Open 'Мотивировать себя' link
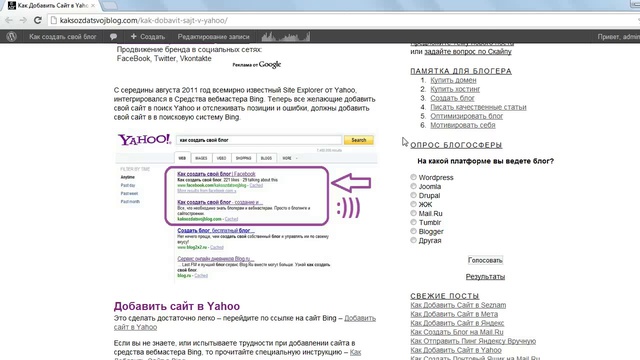The width and height of the screenshot is (640, 360). [x=463, y=125]
